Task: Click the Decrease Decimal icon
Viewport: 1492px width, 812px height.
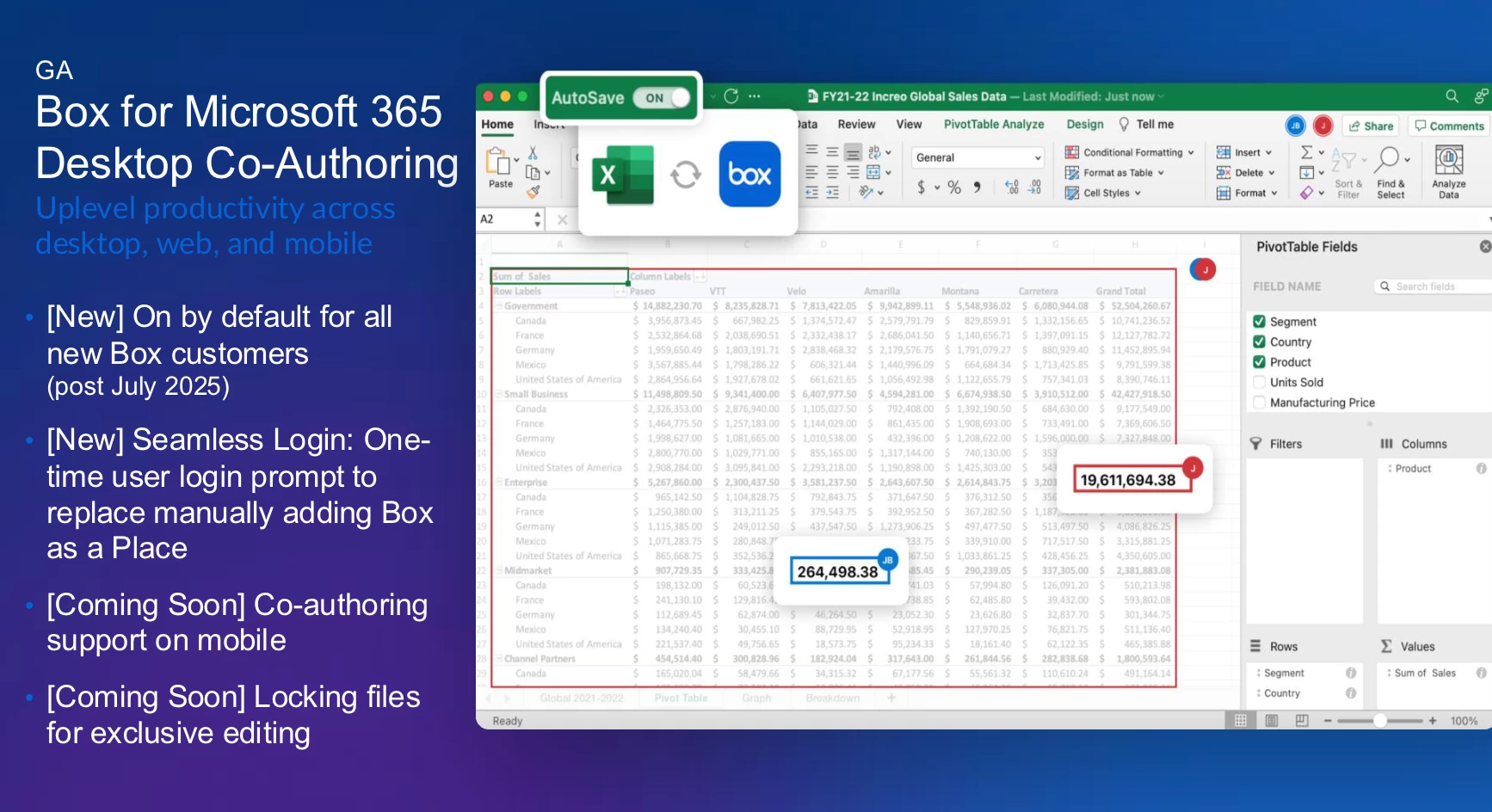Action: tap(1034, 187)
